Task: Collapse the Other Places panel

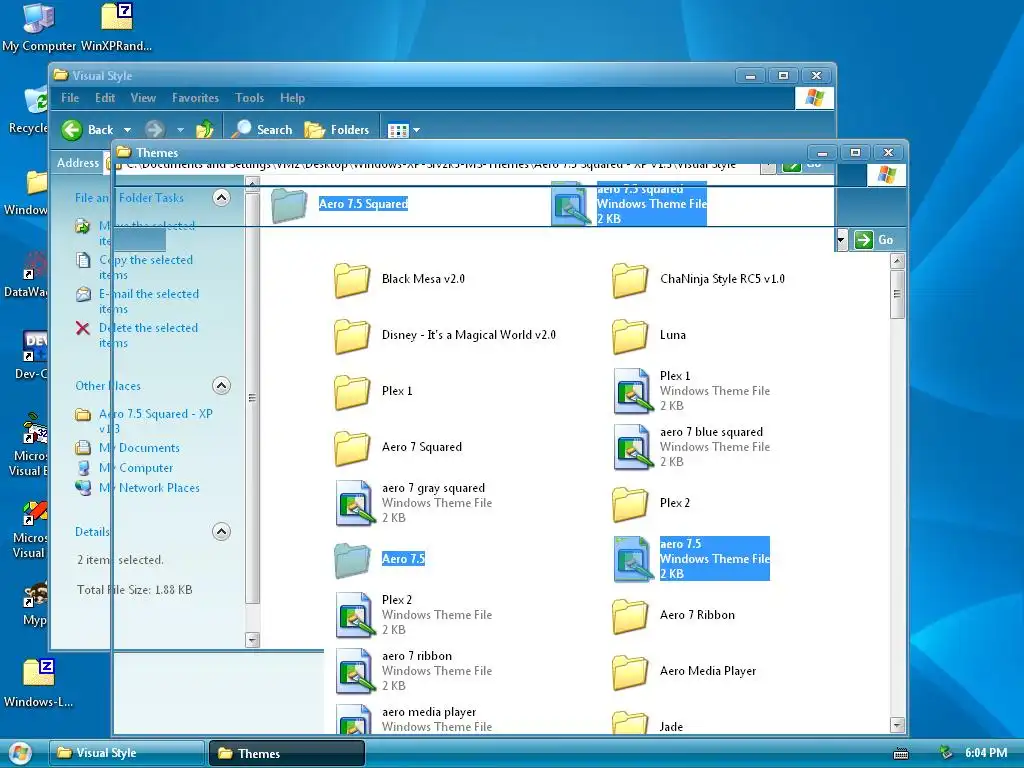Action: click(x=221, y=385)
